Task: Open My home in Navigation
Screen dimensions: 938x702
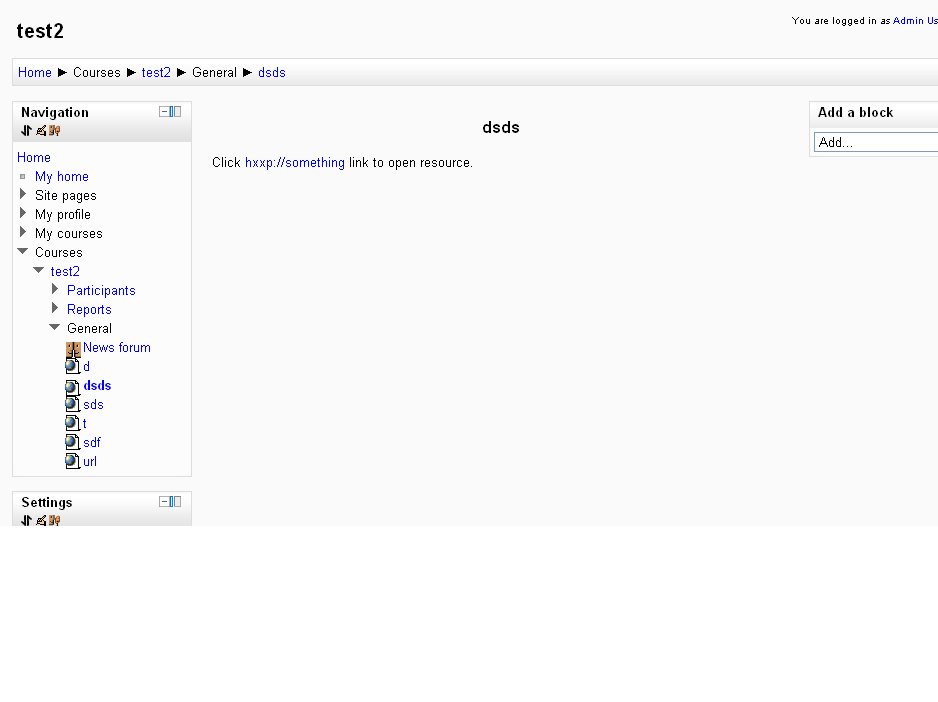Action: click(x=62, y=177)
